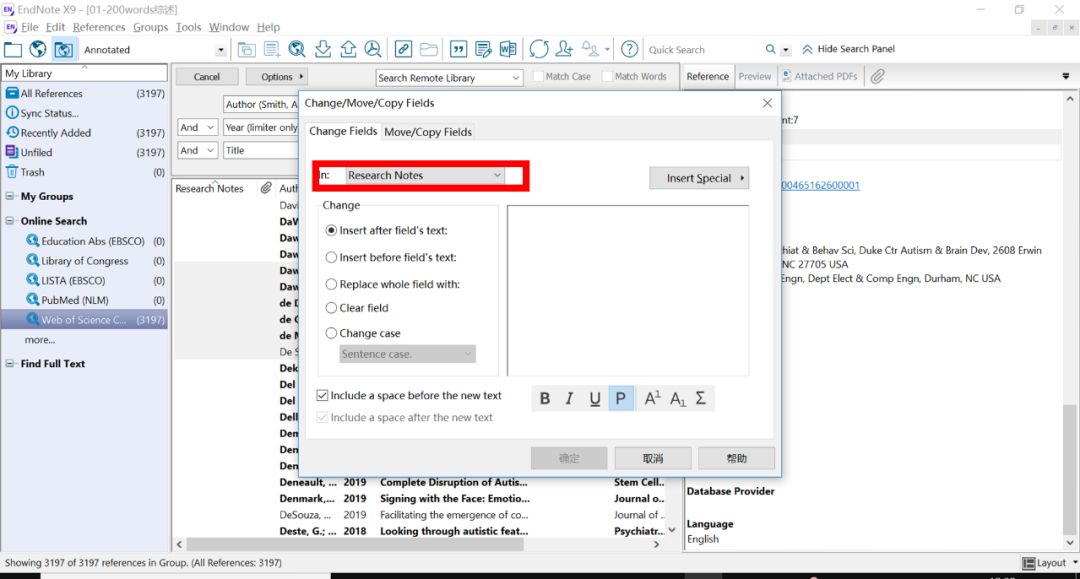This screenshot has width=1080, height=579.
Task: Open the Insert Special menu button
Action: (698, 178)
